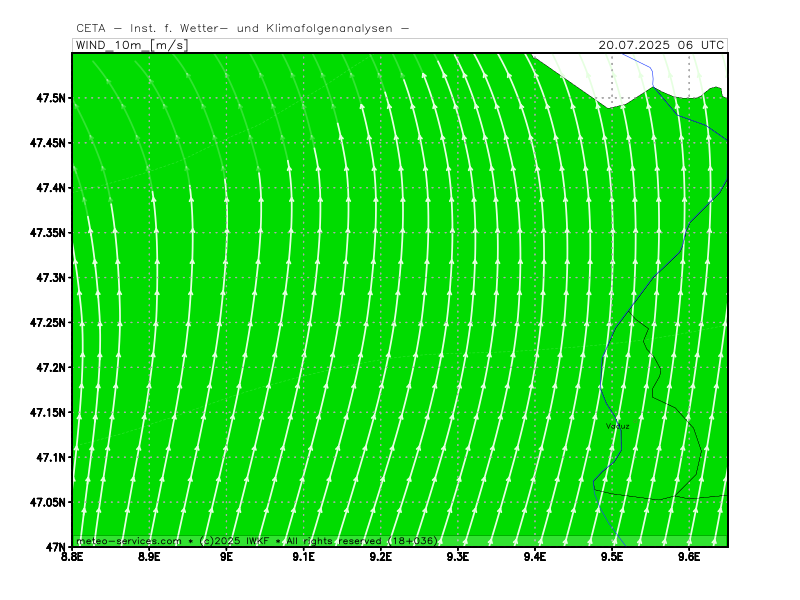800x600 pixels.
Task: Click the 47N latitude label
Action: coord(56,547)
